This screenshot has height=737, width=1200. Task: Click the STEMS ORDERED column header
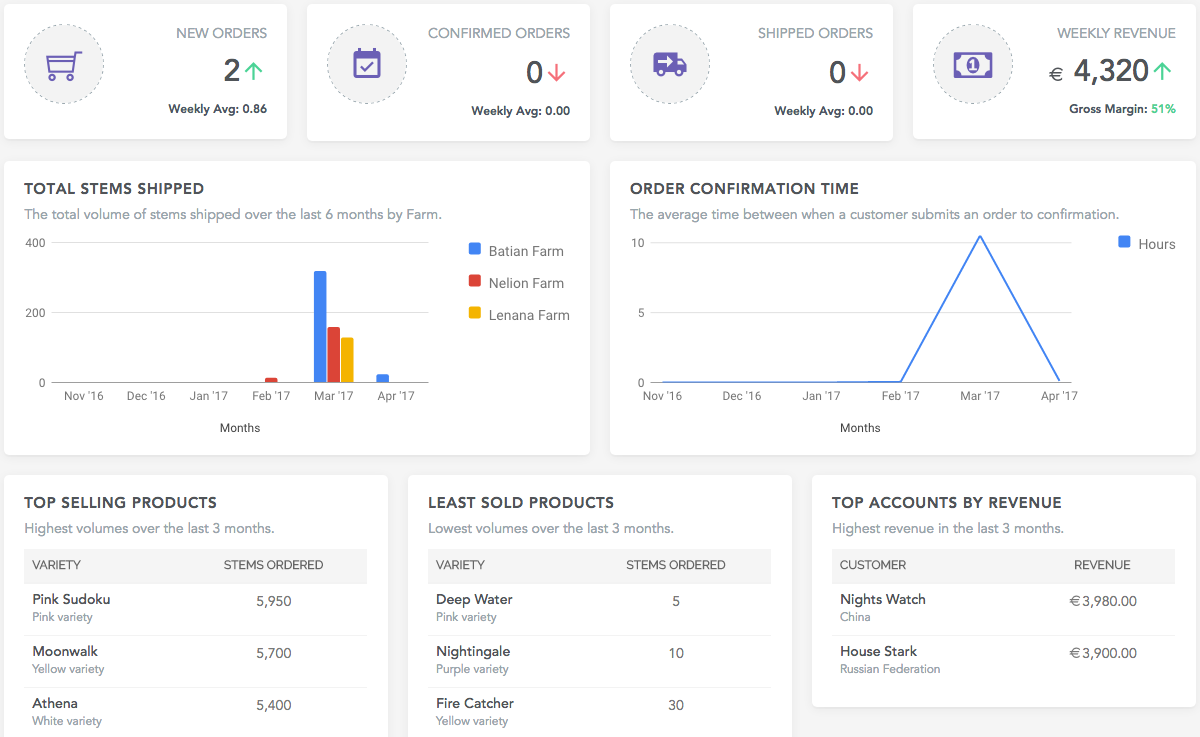click(x=273, y=565)
